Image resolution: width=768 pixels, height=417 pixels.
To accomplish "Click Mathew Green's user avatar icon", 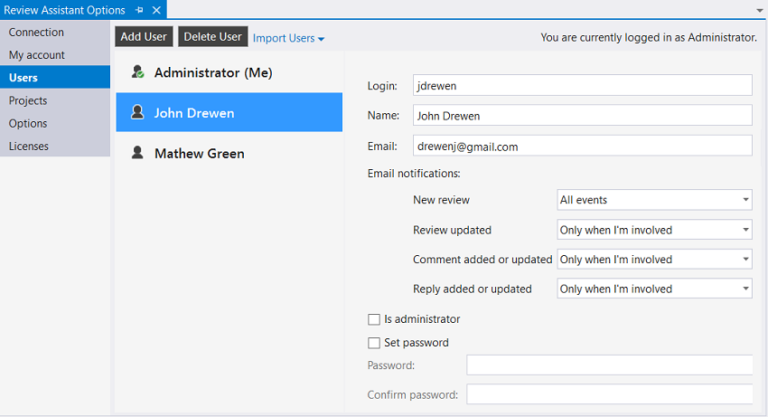I will tap(137, 153).
